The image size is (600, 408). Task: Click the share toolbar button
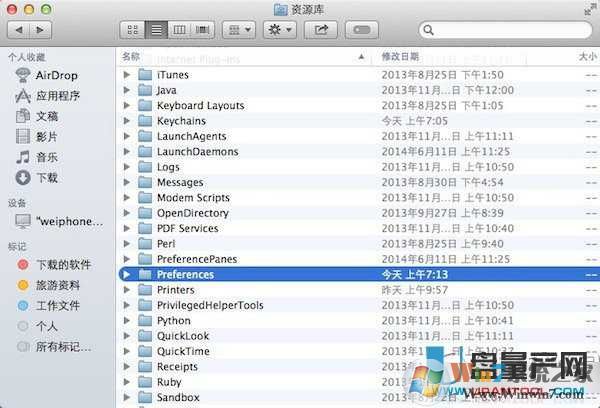click(x=321, y=30)
